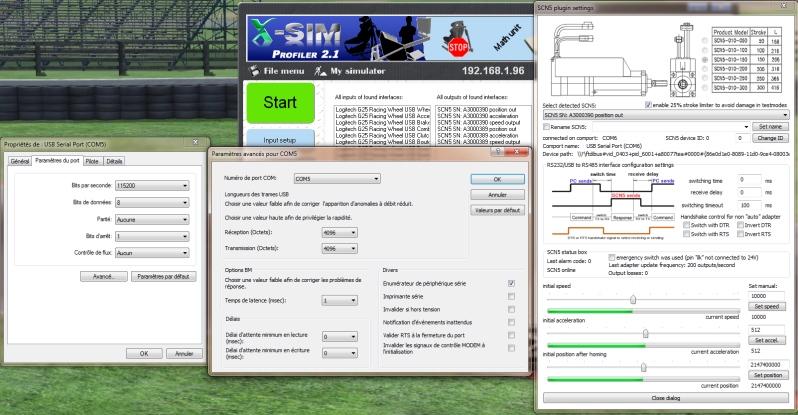798x415 pixels.
Task: Switch to the Détails tab
Action: click(x=114, y=161)
